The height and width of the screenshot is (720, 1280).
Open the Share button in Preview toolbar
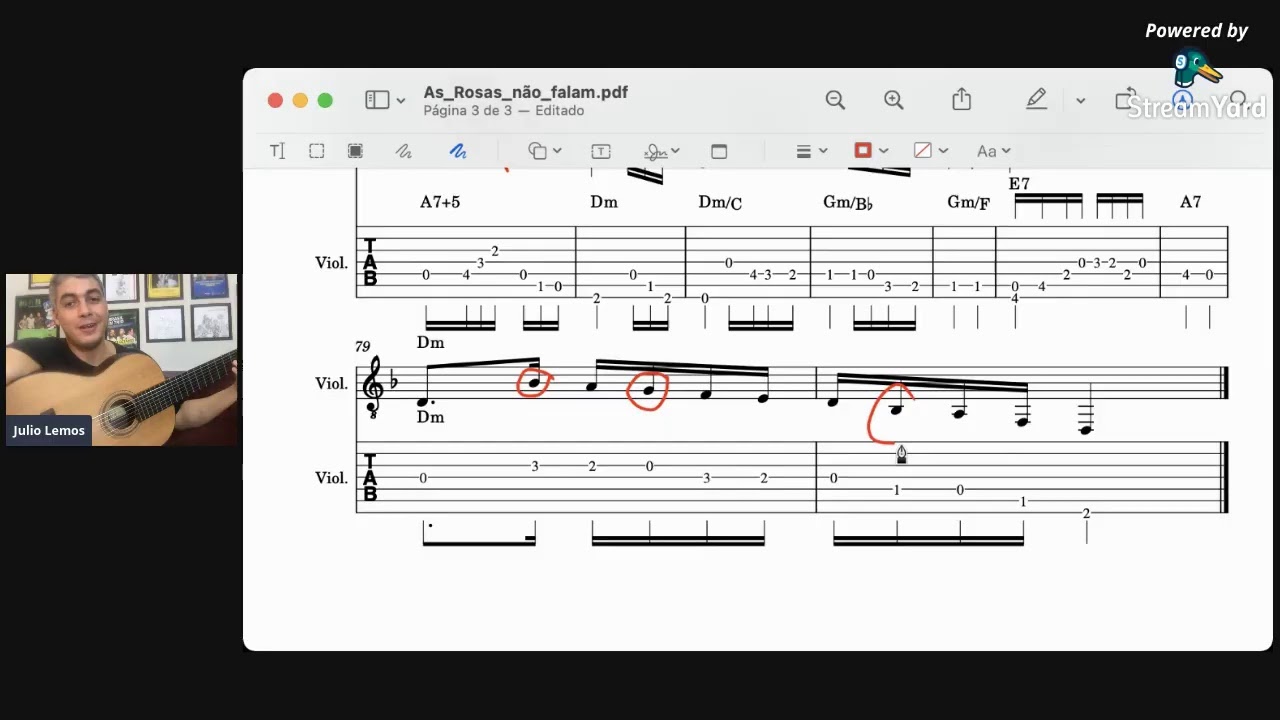(x=961, y=98)
